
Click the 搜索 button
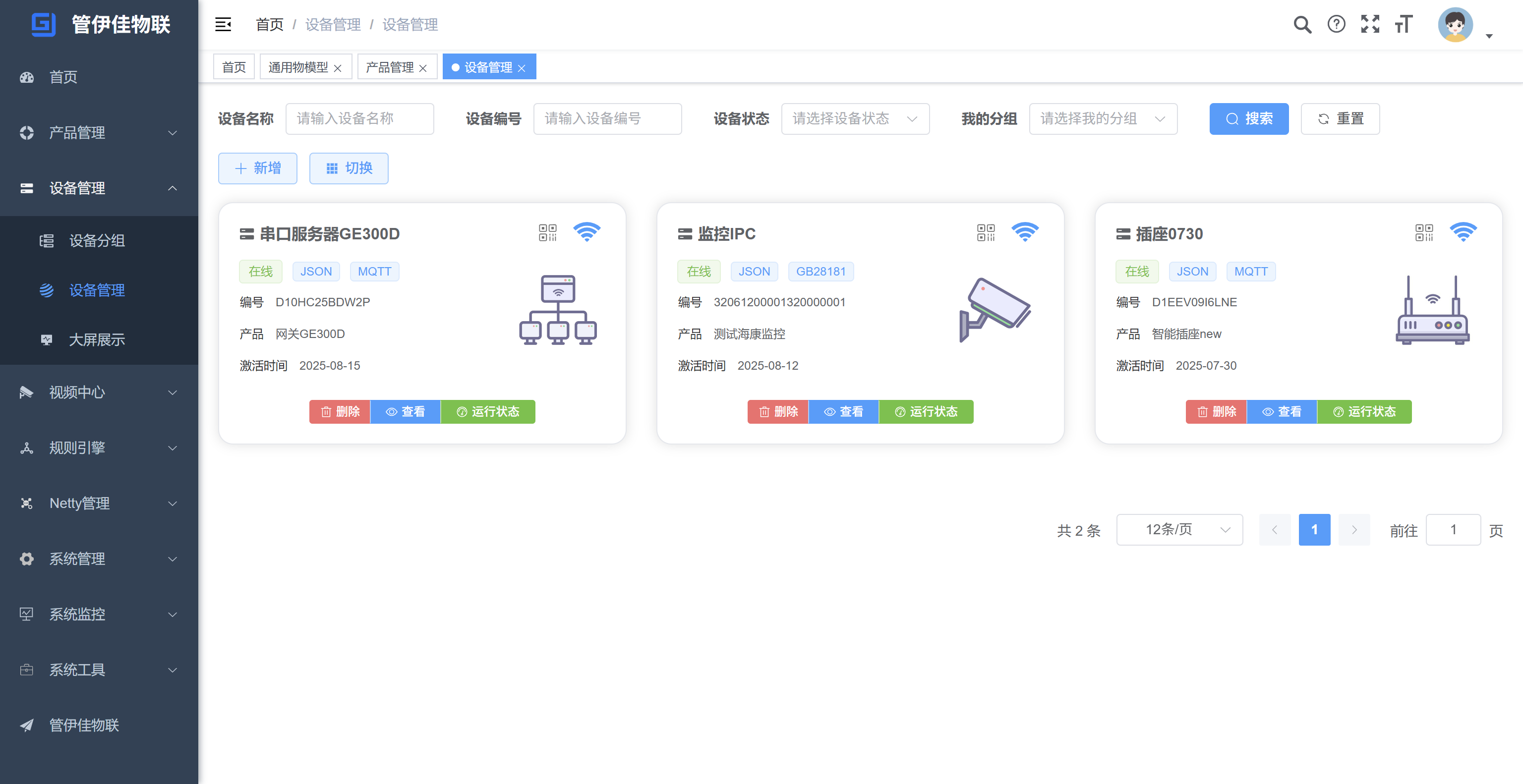(1249, 119)
